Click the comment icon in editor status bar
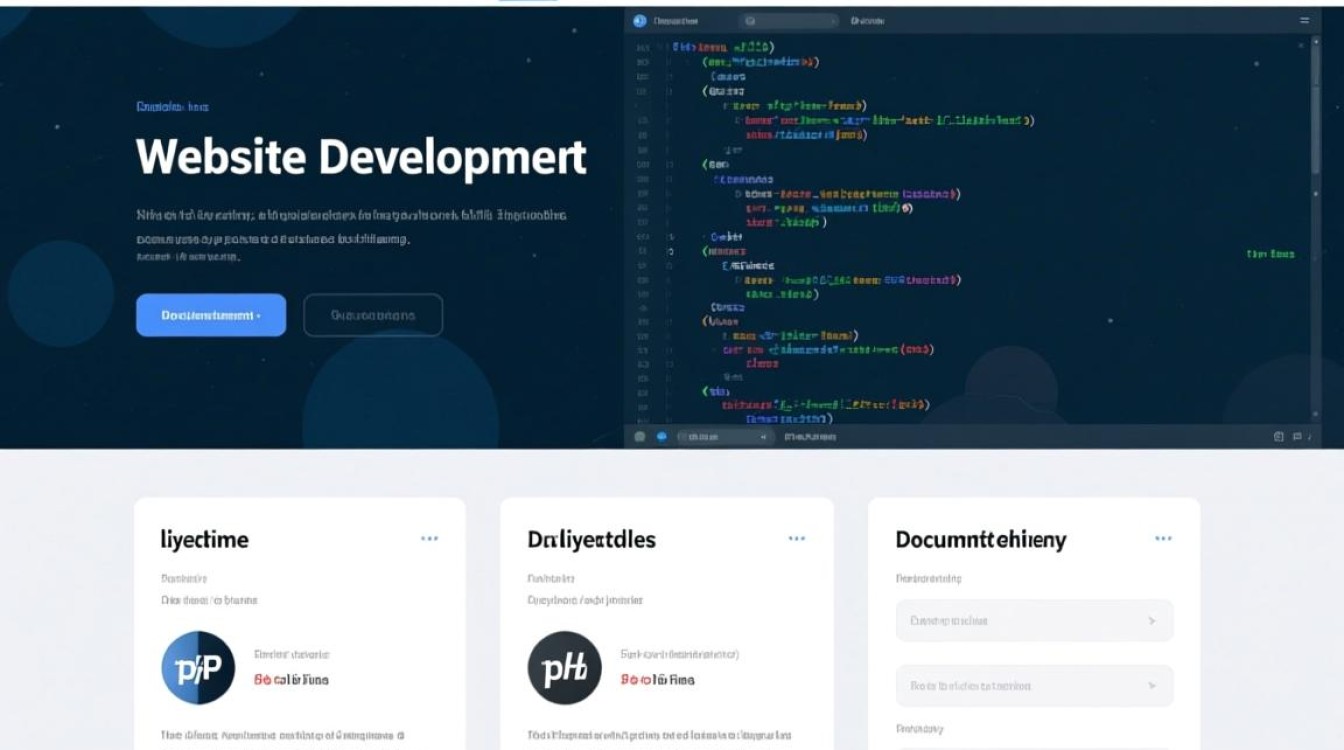Image resolution: width=1344 pixels, height=750 pixels. click(1297, 437)
